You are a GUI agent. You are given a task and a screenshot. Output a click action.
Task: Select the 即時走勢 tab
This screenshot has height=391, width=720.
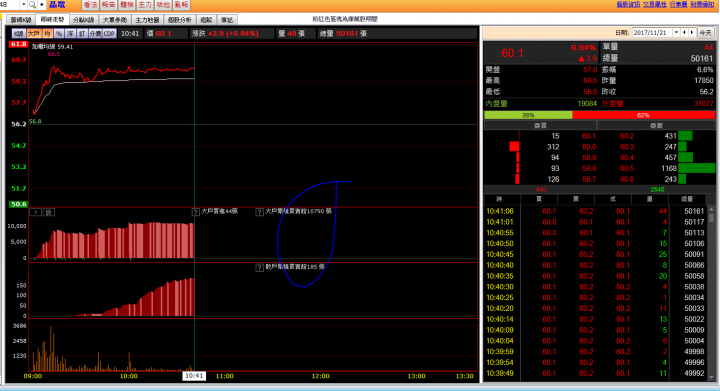(x=52, y=19)
